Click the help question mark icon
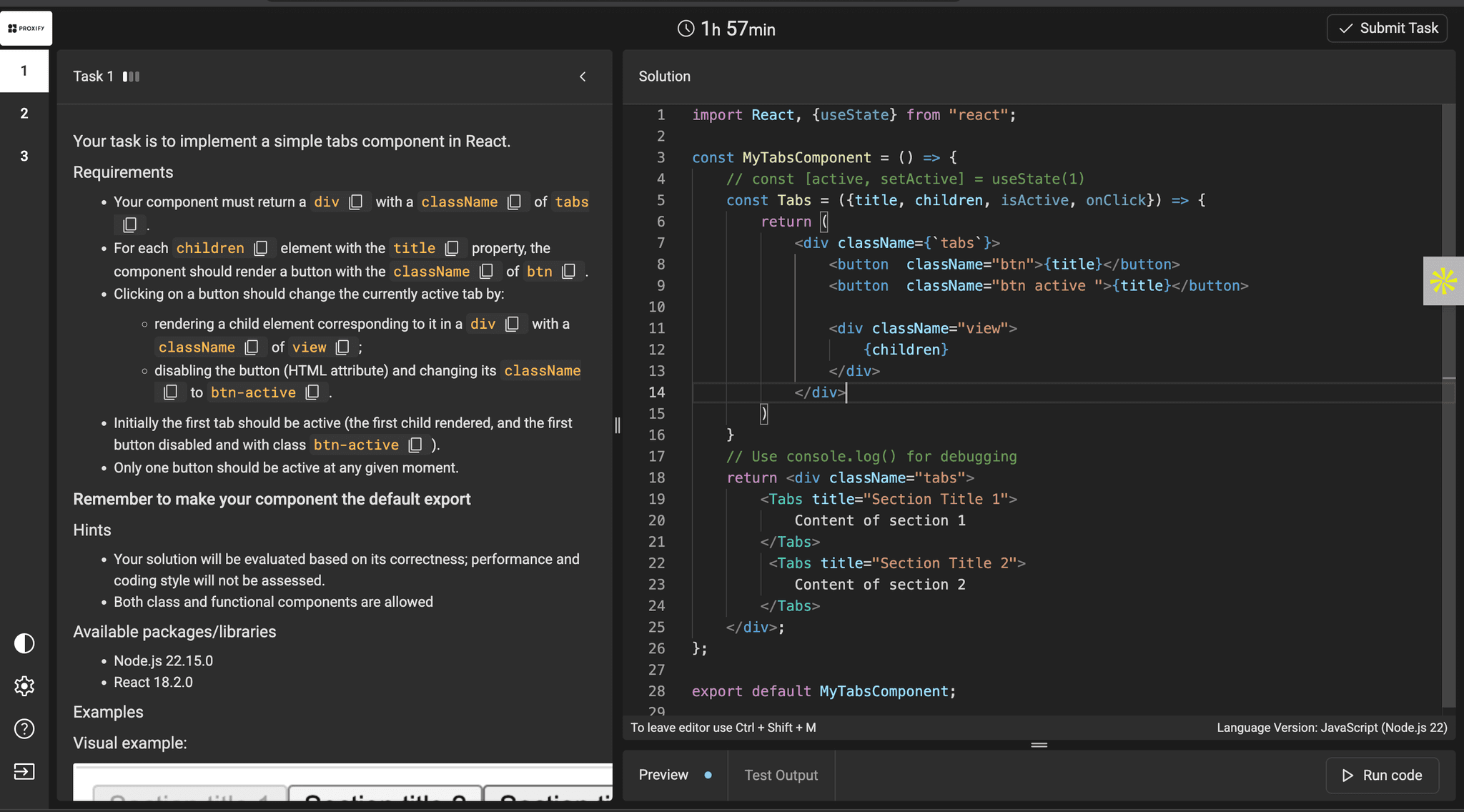Screen dimensions: 1464x812 [24, 728]
